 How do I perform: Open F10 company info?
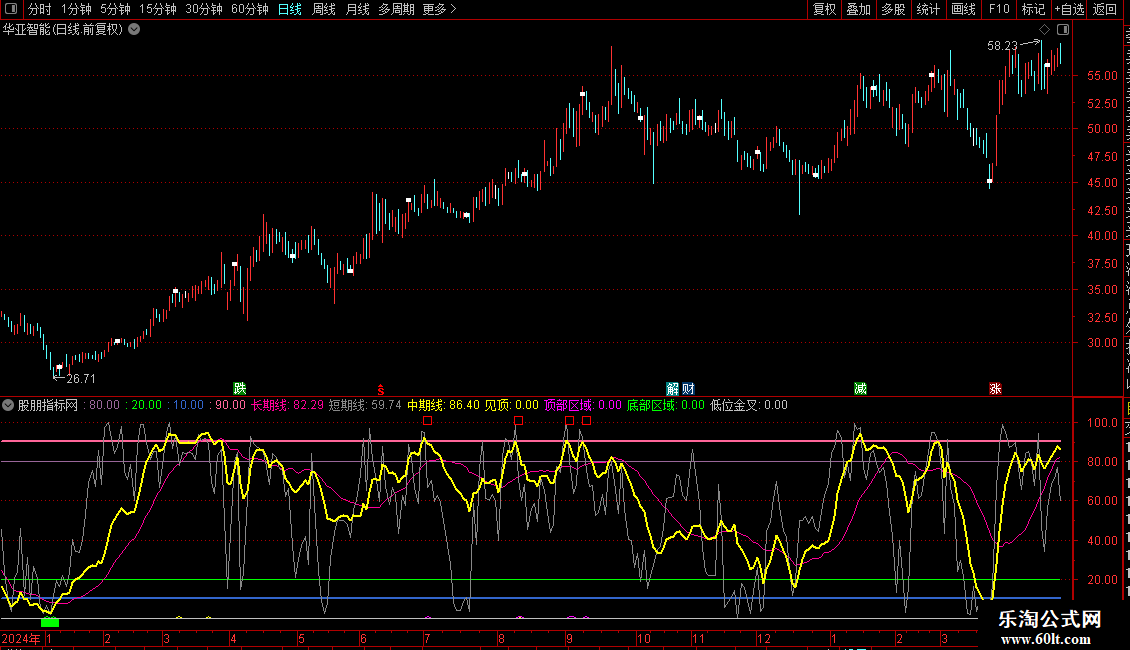[x=998, y=9]
